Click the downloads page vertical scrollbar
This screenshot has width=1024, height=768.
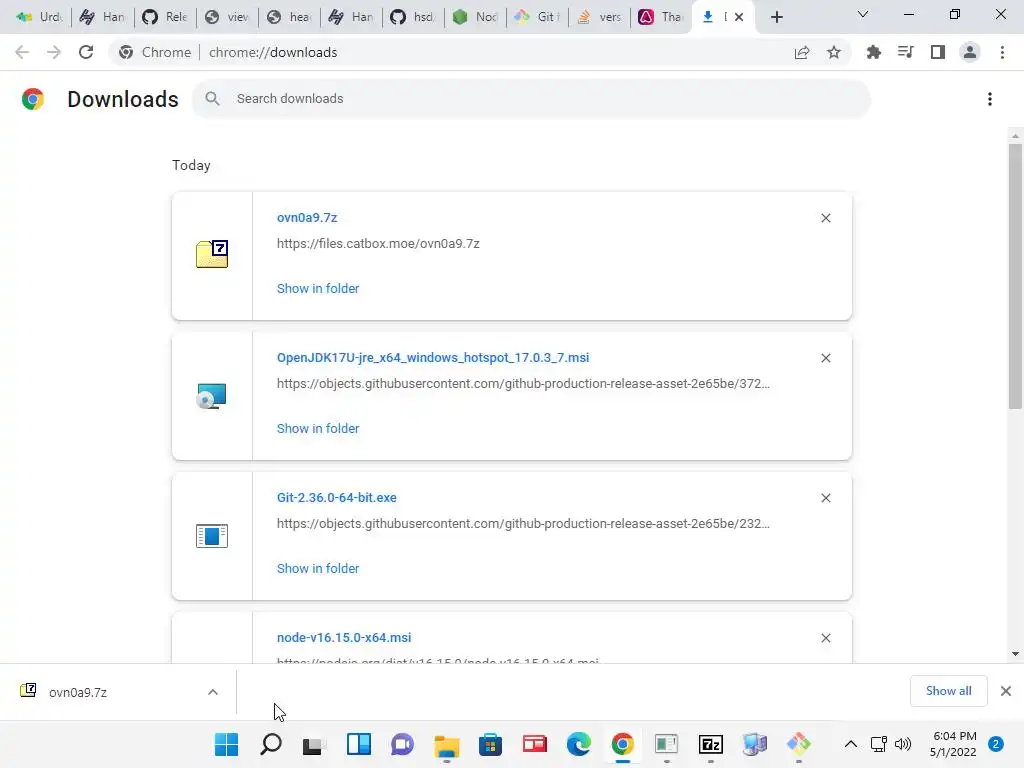point(1015,276)
